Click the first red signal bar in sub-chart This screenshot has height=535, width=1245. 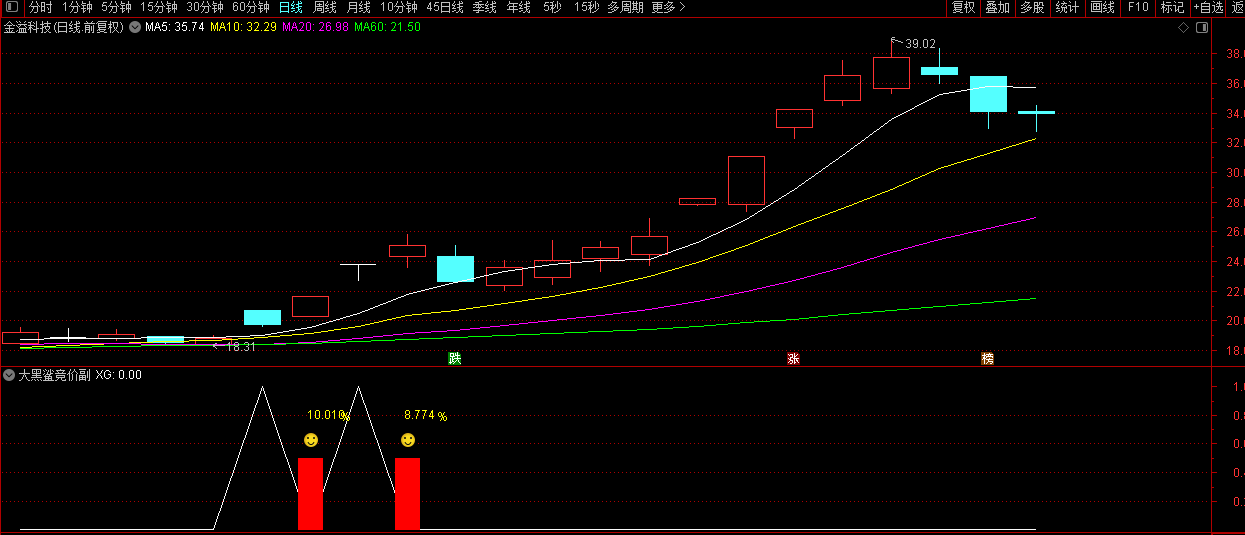coord(311,493)
